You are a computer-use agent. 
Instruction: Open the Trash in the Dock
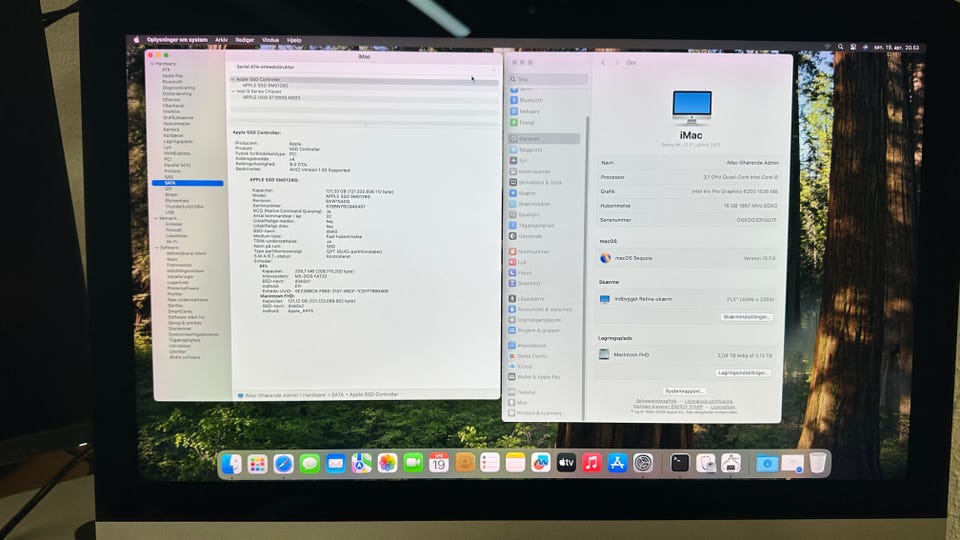click(x=818, y=463)
